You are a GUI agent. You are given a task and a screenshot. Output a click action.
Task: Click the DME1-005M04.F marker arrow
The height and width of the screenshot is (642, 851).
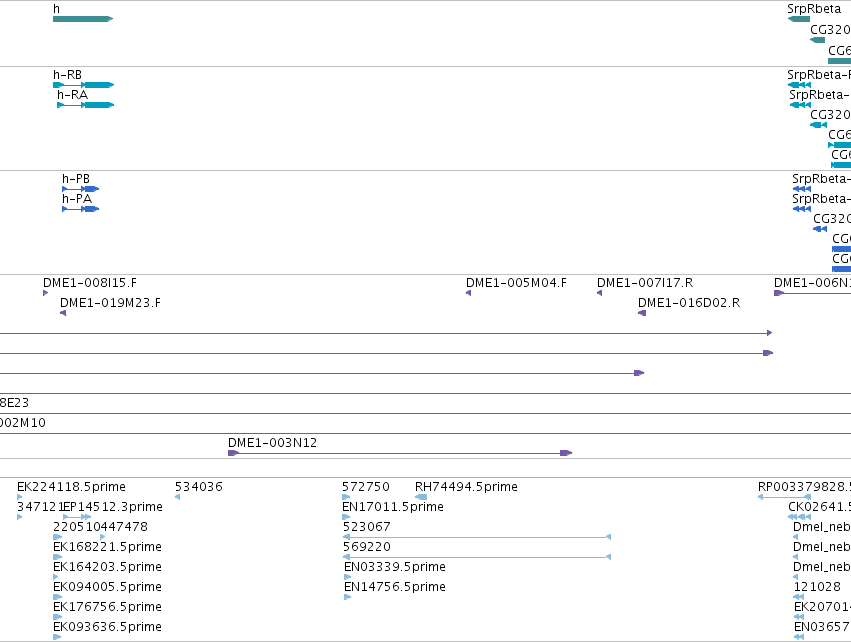pos(468,293)
